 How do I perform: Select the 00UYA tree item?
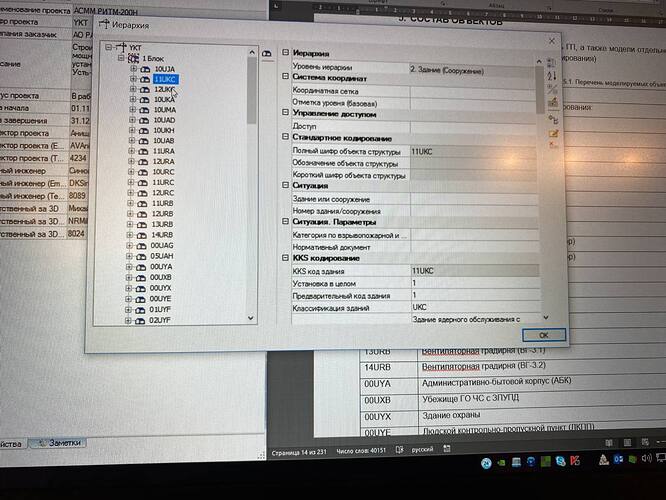(x=162, y=267)
